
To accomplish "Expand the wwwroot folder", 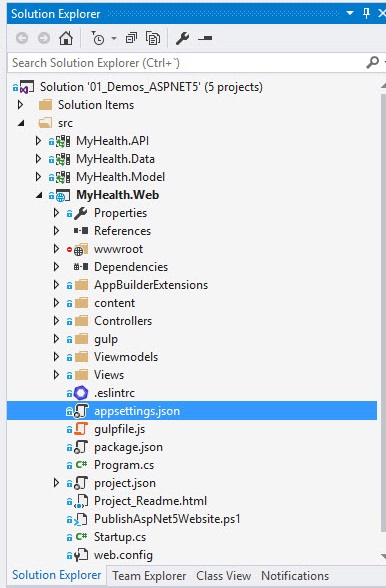I will 56,249.
